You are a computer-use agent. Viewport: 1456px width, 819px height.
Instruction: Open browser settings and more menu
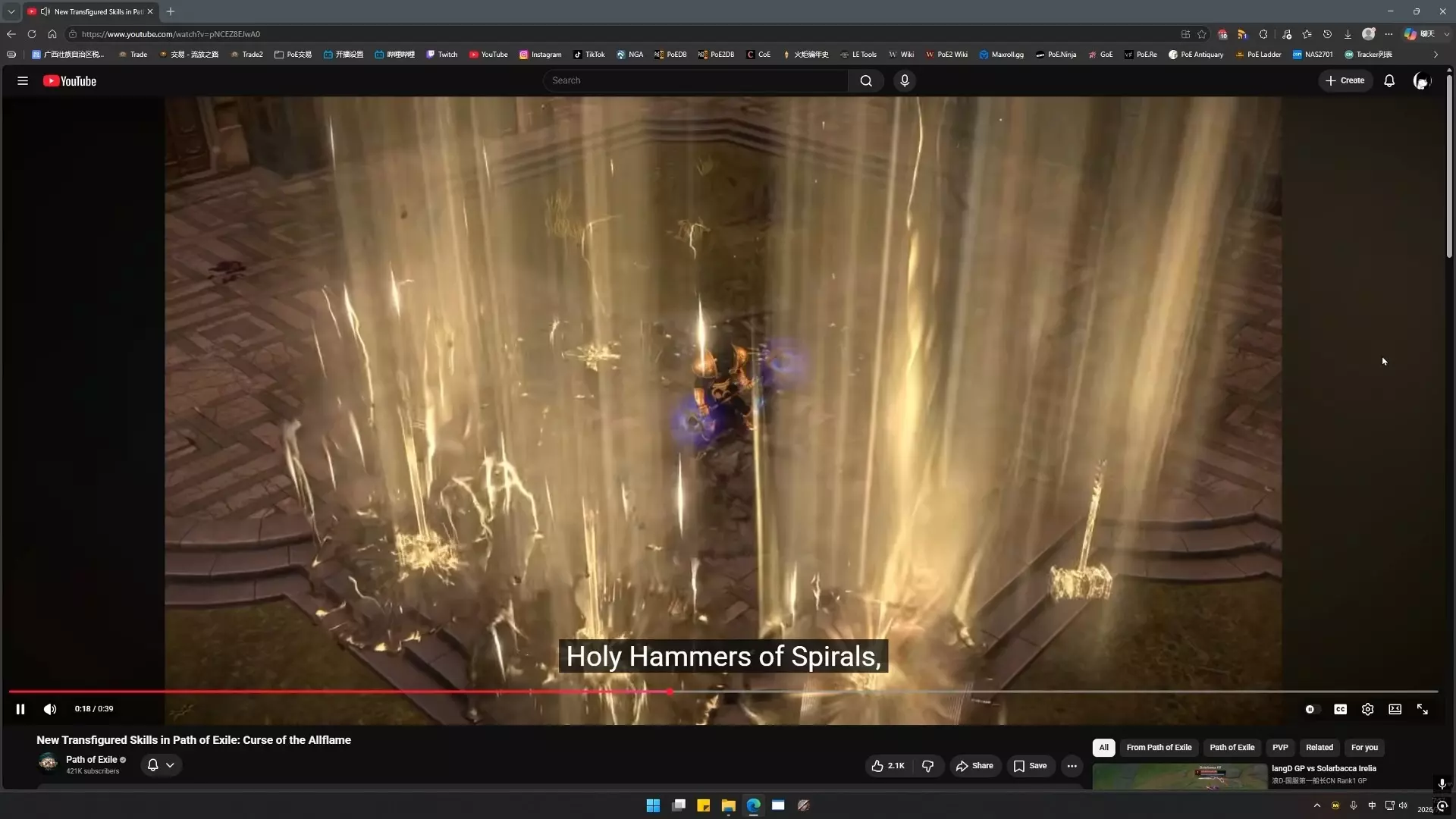(x=1389, y=34)
